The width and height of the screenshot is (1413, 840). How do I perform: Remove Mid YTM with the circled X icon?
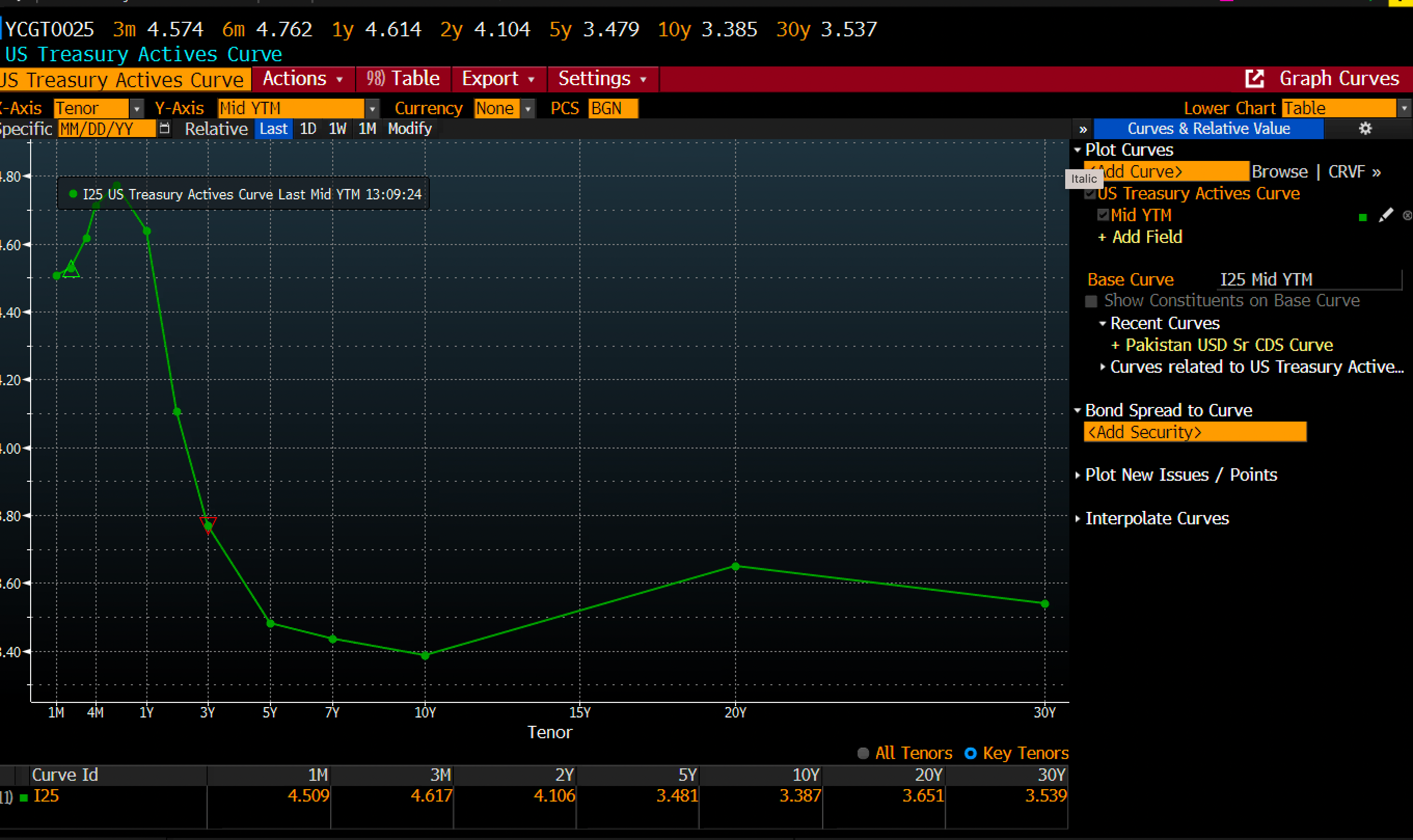[1407, 215]
